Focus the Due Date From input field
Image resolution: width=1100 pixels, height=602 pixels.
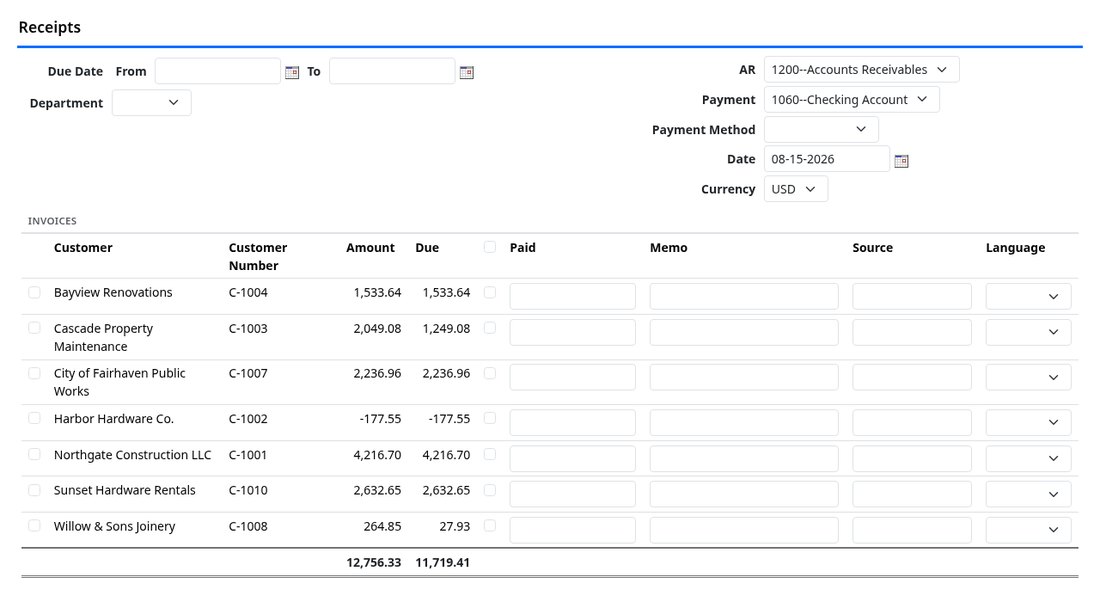point(217,71)
